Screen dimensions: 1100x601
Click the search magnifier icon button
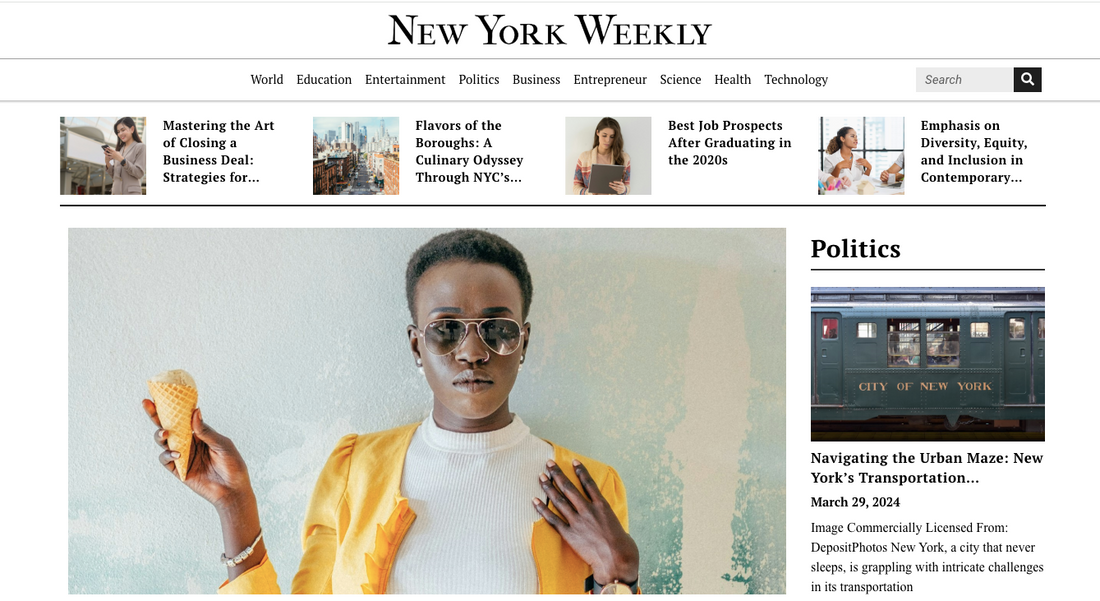[x=1027, y=79]
